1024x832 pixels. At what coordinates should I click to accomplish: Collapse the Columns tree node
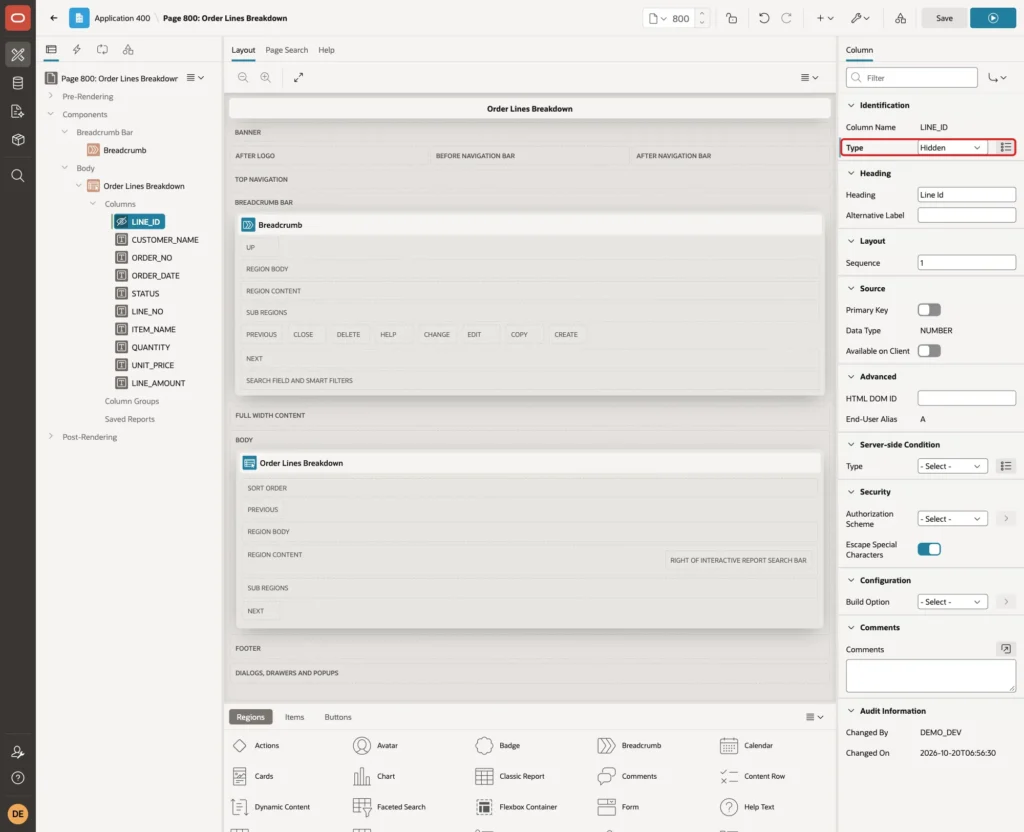tap(93, 204)
